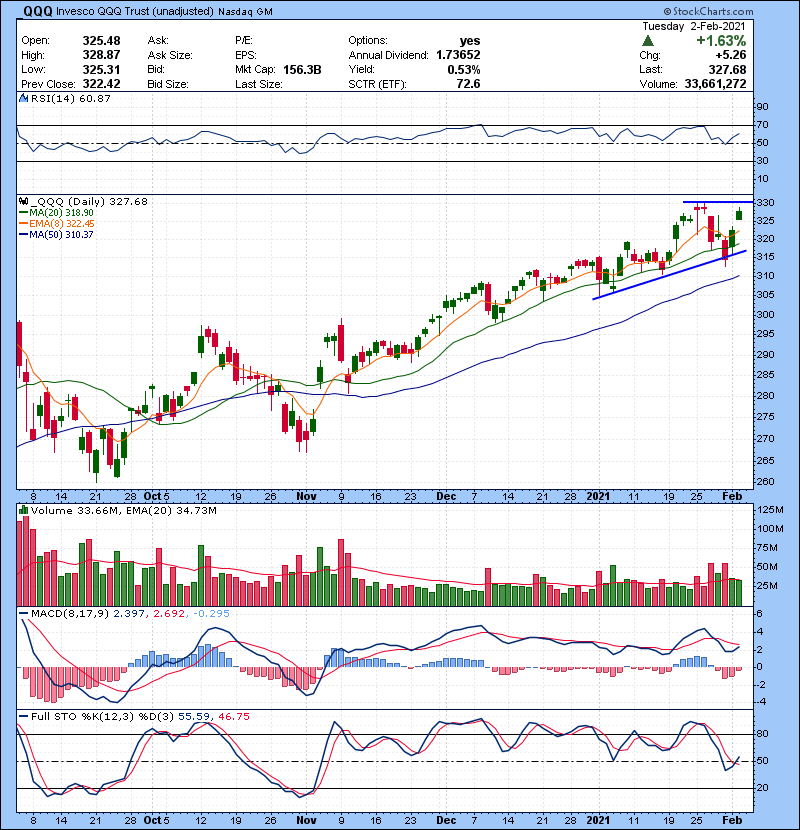
Task: Click the 330 price axis label
Action: (x=765, y=203)
